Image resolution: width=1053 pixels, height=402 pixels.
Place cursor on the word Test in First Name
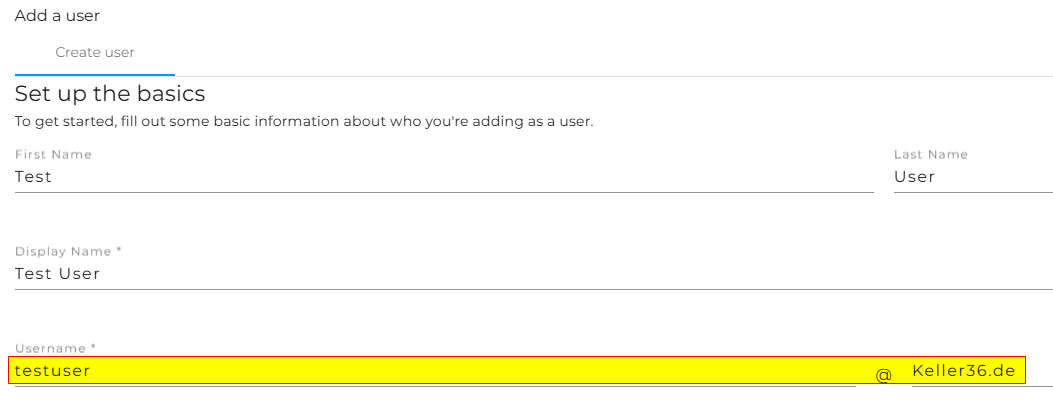(33, 177)
